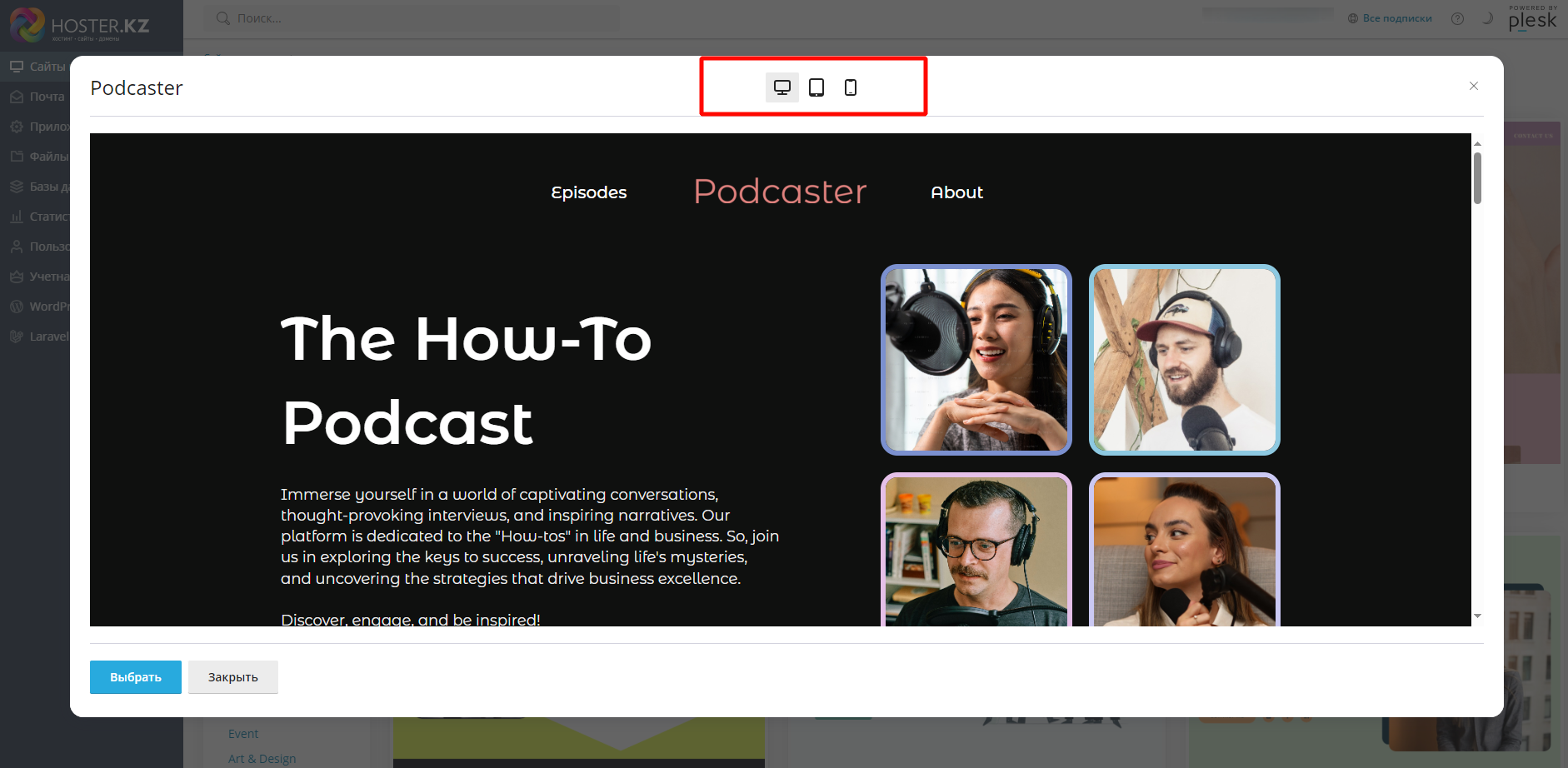The image size is (1568, 768).
Task: Click The How-To Podcast heading
Action: coord(467,381)
